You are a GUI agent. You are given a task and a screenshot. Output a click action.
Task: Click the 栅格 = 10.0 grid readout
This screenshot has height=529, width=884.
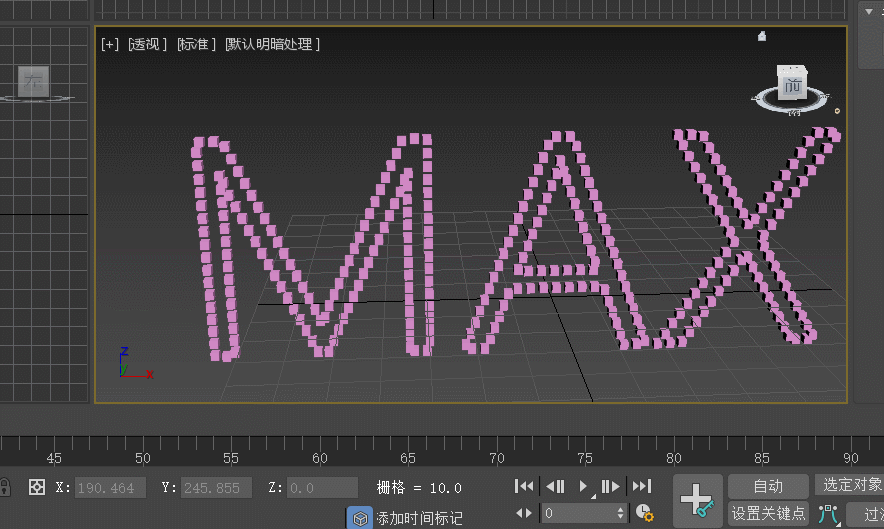click(419, 488)
